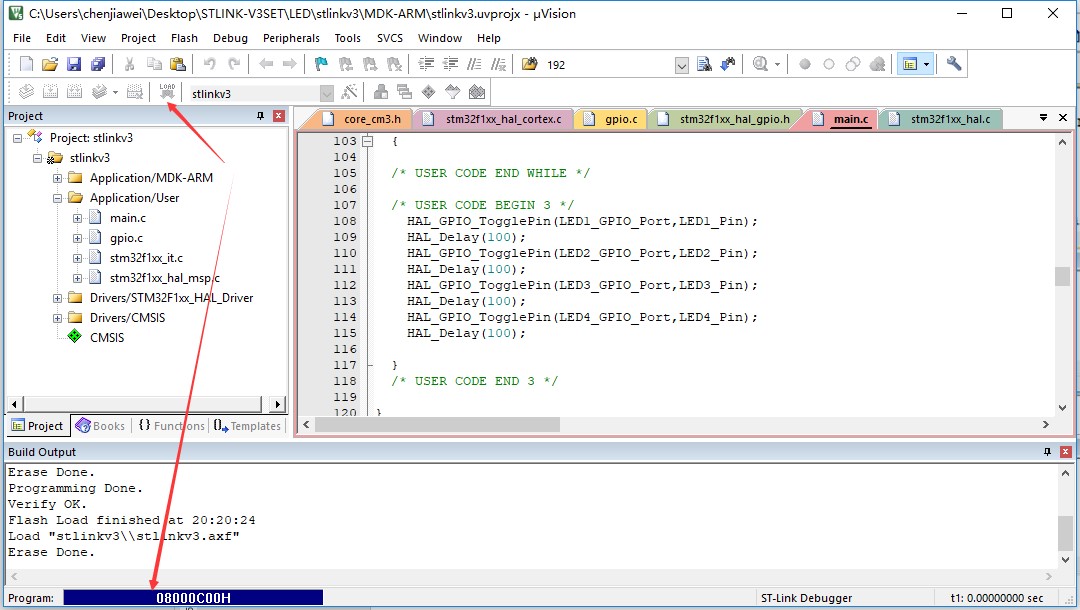
Task: Click the Build target icon
Action: 50,92
